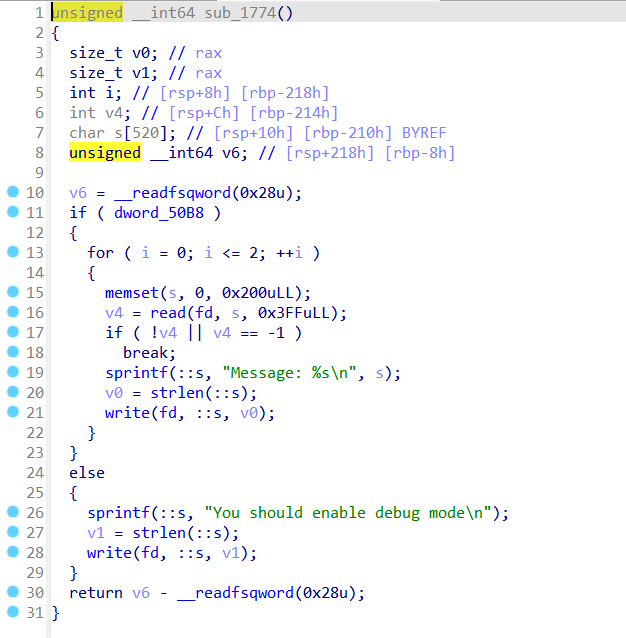Click v6 variable in return statement

tap(141, 593)
